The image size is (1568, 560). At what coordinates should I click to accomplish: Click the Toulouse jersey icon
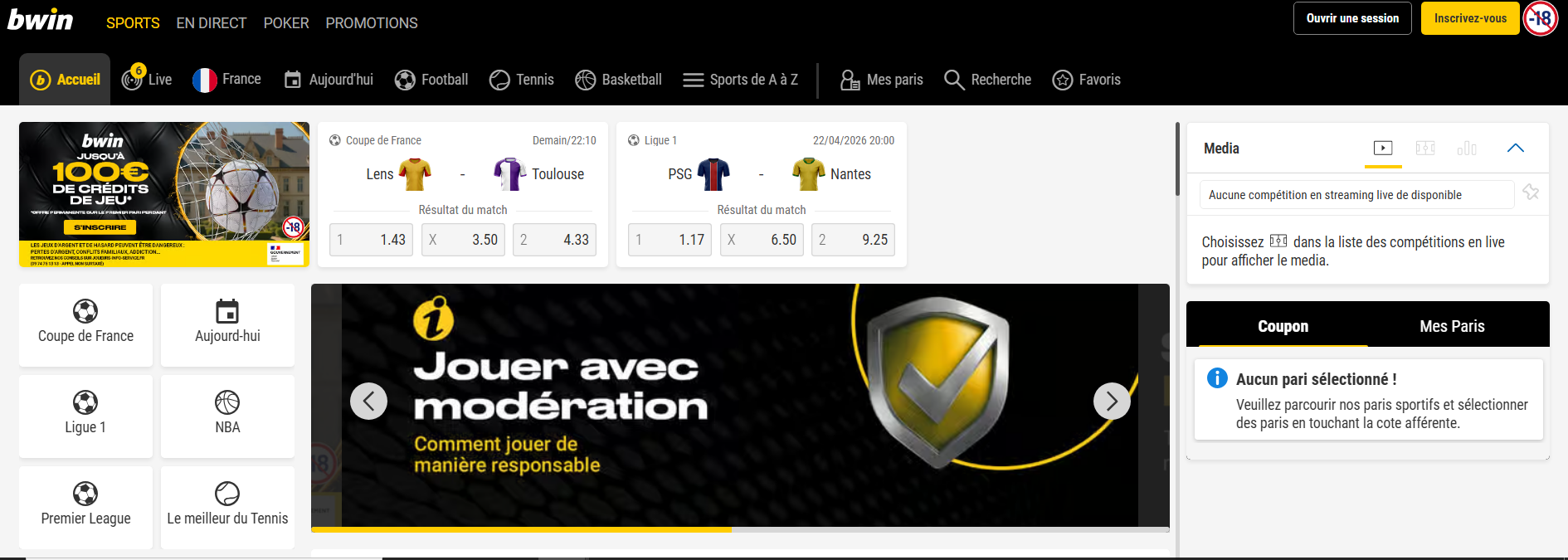tap(509, 174)
